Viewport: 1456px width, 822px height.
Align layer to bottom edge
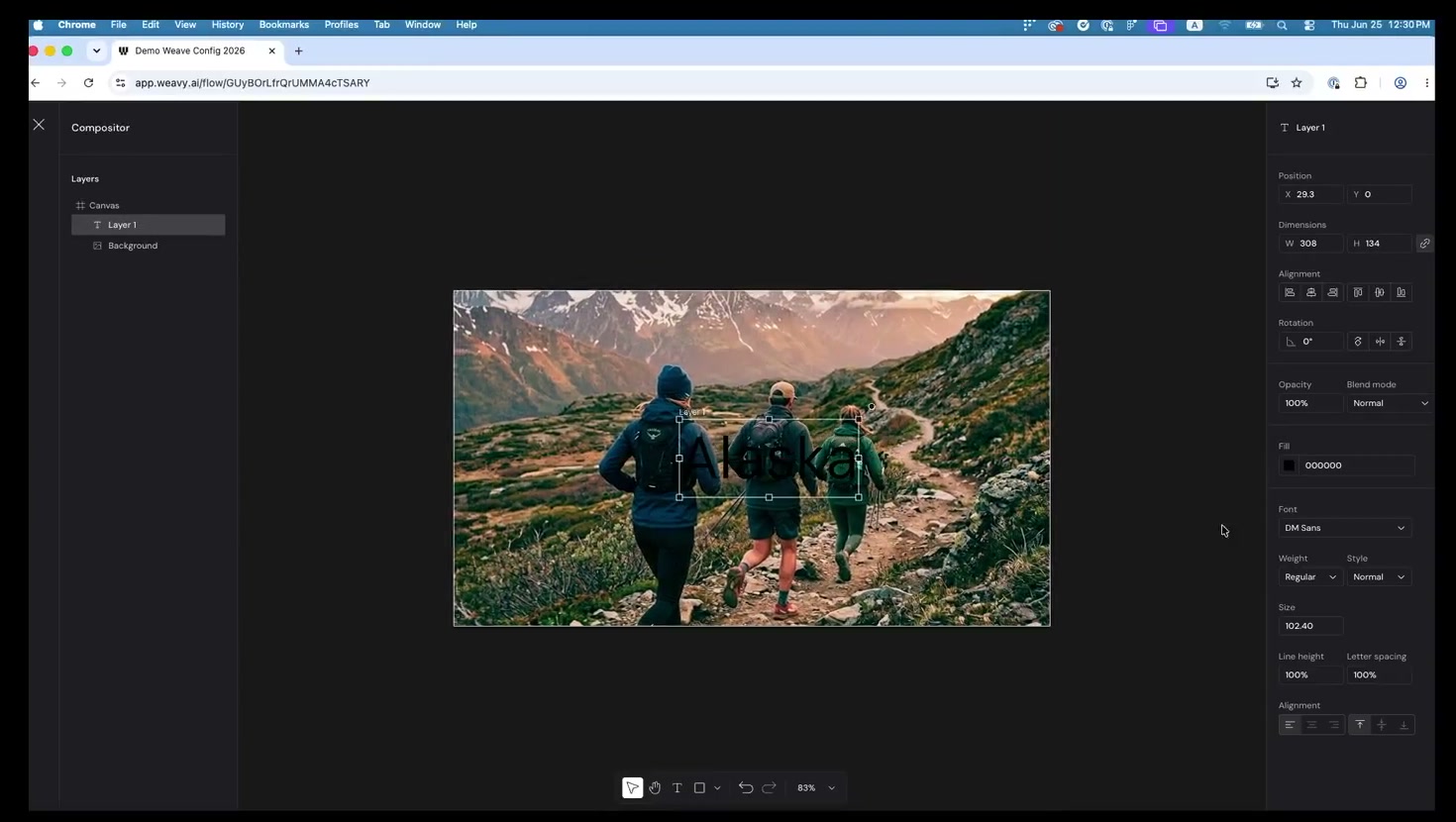coord(1402,292)
